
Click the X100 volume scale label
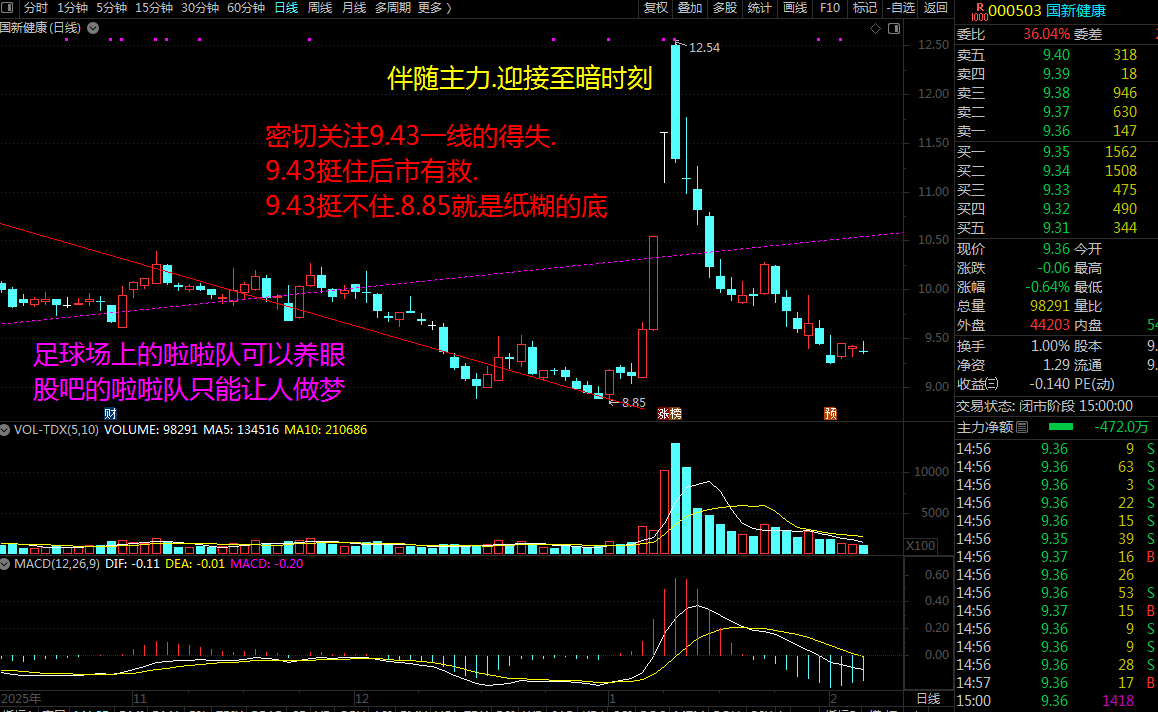(921, 546)
